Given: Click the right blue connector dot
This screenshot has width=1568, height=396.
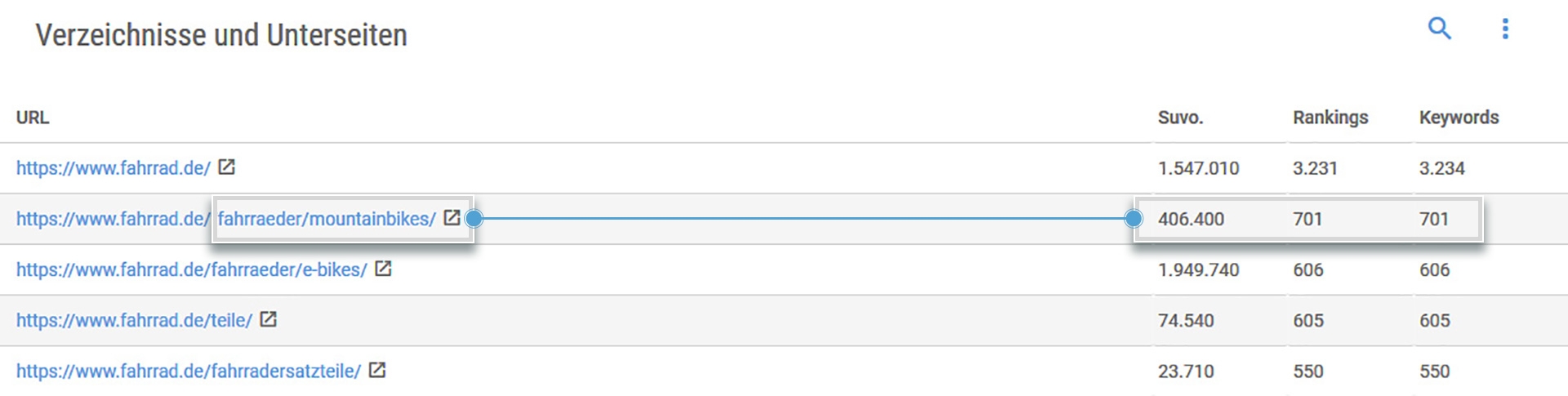Looking at the screenshot, I should (1133, 218).
